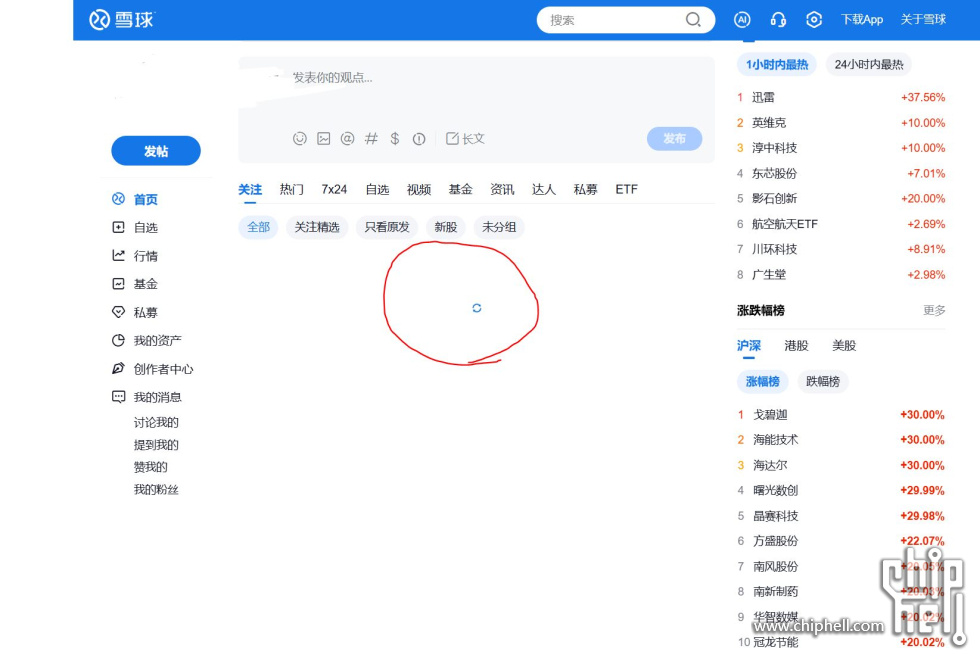Viewport: 980px width, 661px height.
Task: Click the 我的资产 pie icon
Action: pos(118,340)
